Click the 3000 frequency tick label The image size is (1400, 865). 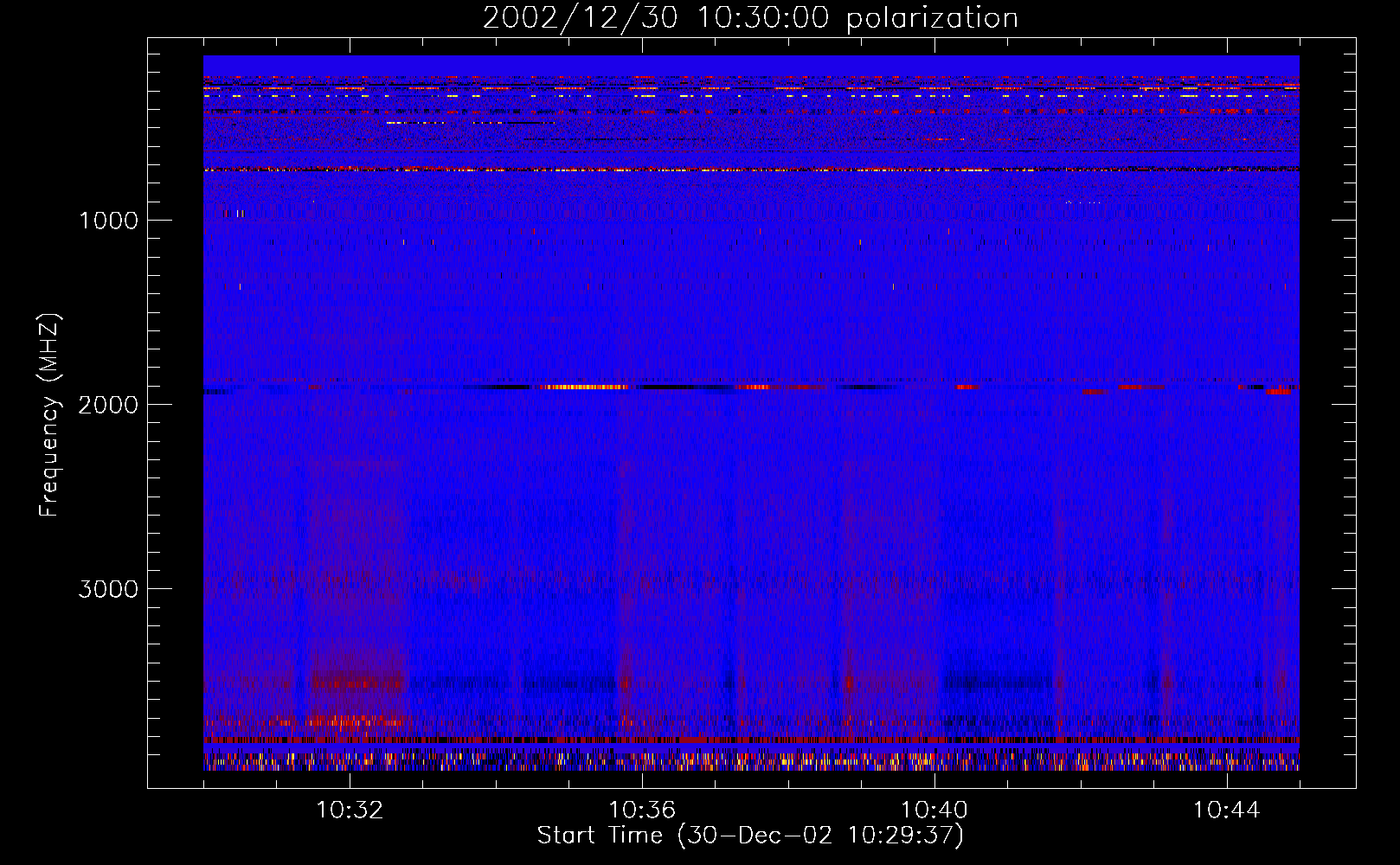108,589
